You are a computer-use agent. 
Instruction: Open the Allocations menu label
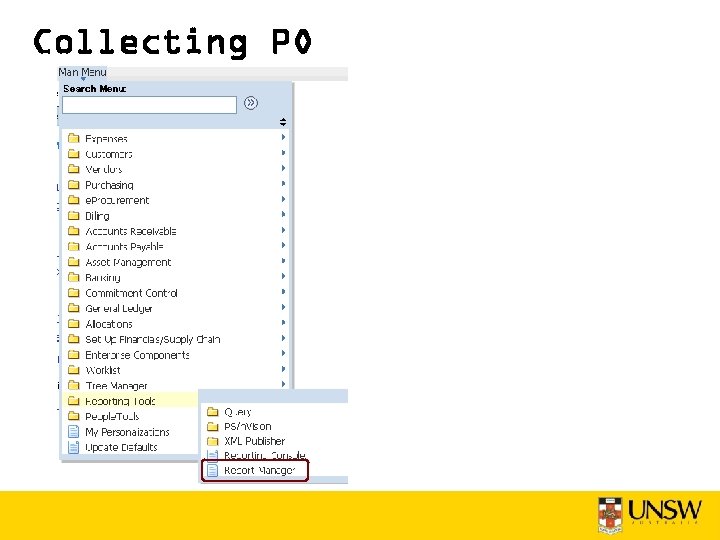pyautogui.click(x=109, y=324)
